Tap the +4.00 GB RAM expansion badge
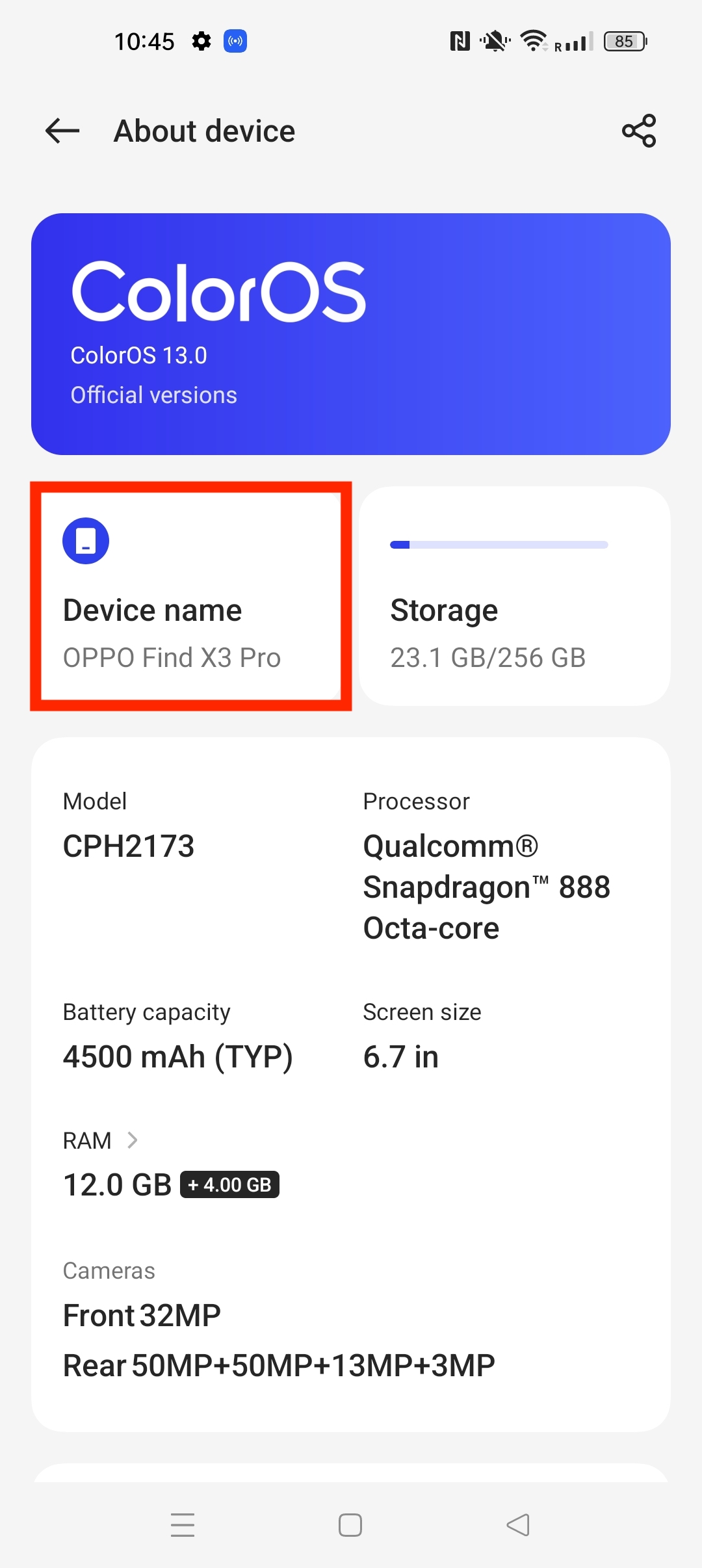 [x=229, y=1184]
